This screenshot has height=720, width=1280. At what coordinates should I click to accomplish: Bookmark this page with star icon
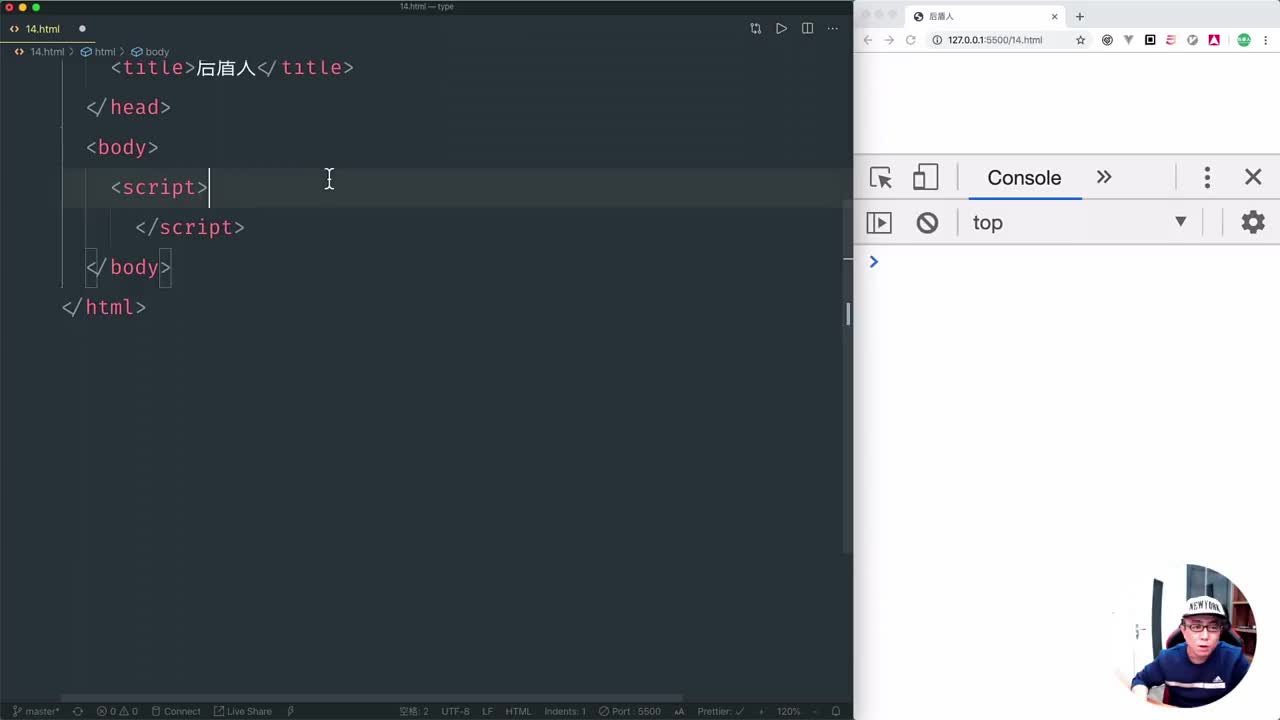[x=1080, y=40]
